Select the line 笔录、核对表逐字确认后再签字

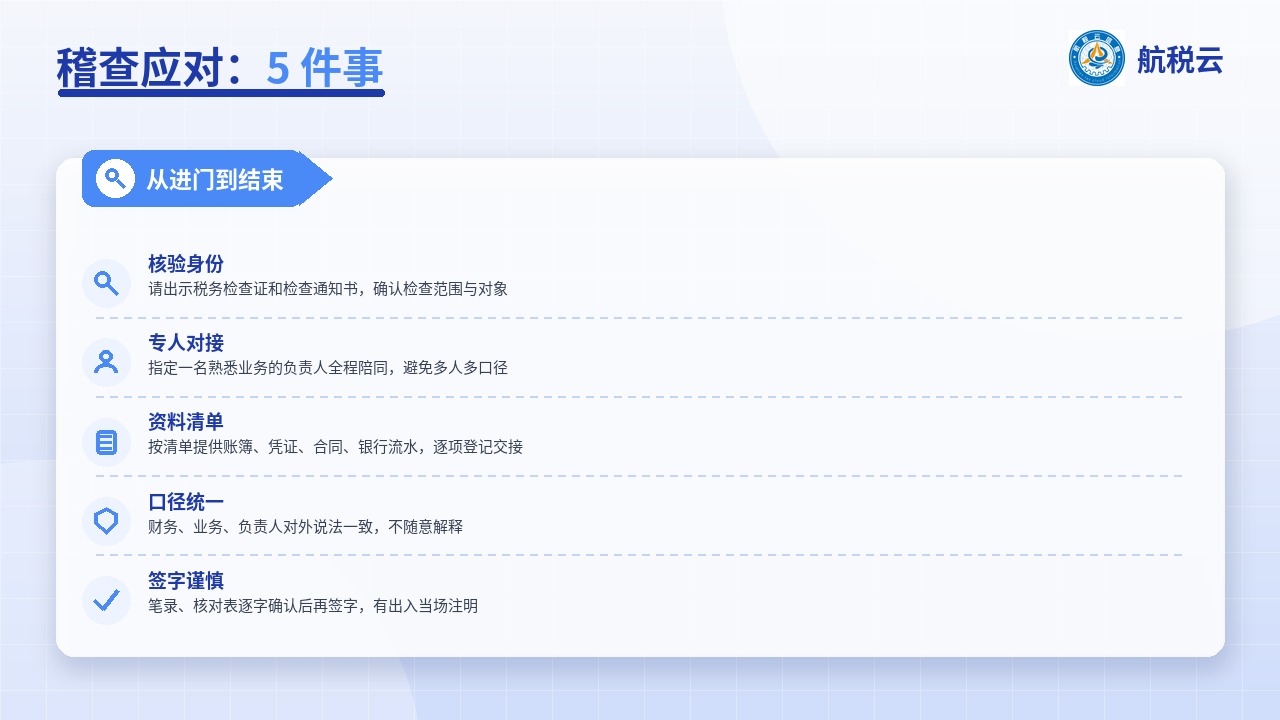click(253, 606)
